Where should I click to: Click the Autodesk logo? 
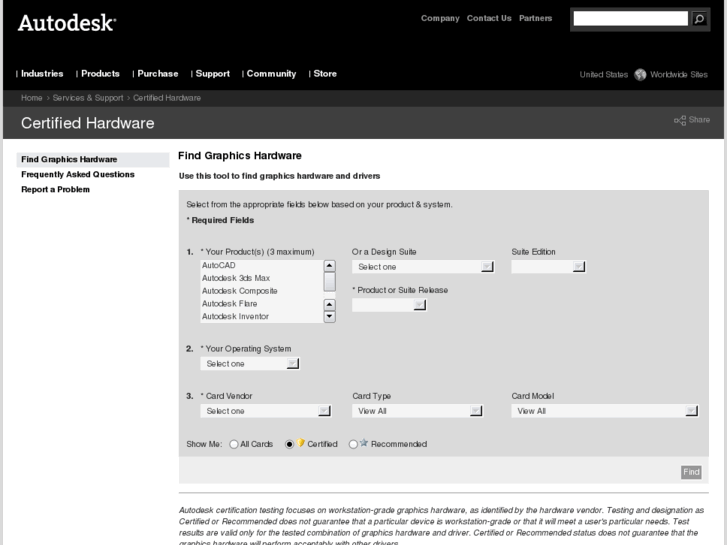coord(67,23)
